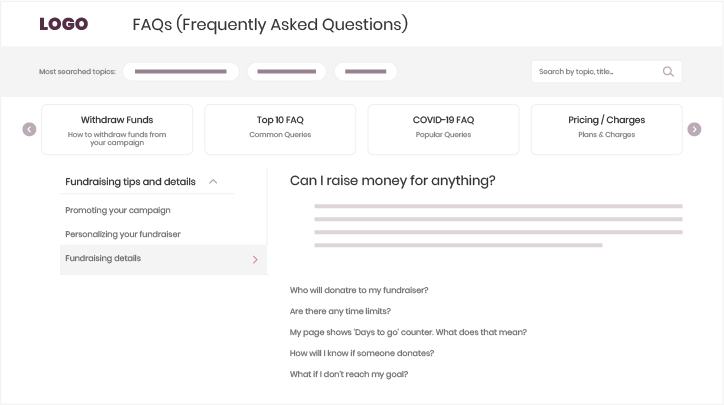Expand the 'Are there any time limits?' question
Screen dimensions: 724x405
340,311
